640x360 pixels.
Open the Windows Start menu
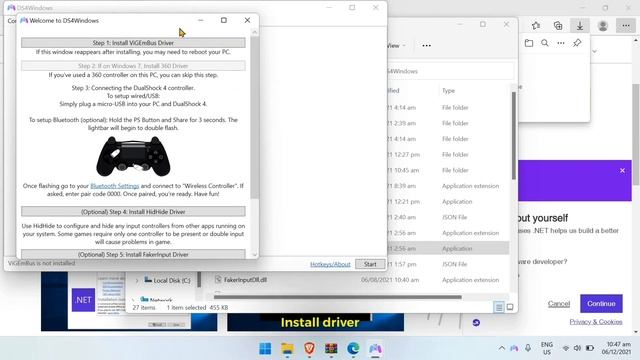click(265, 349)
